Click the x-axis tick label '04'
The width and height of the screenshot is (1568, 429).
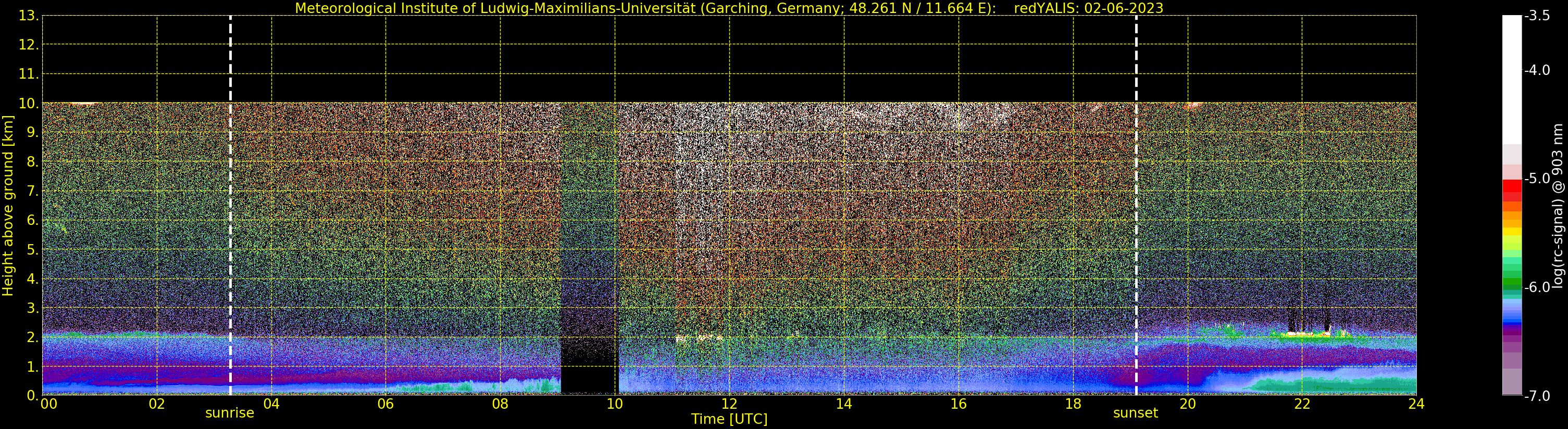(271, 404)
